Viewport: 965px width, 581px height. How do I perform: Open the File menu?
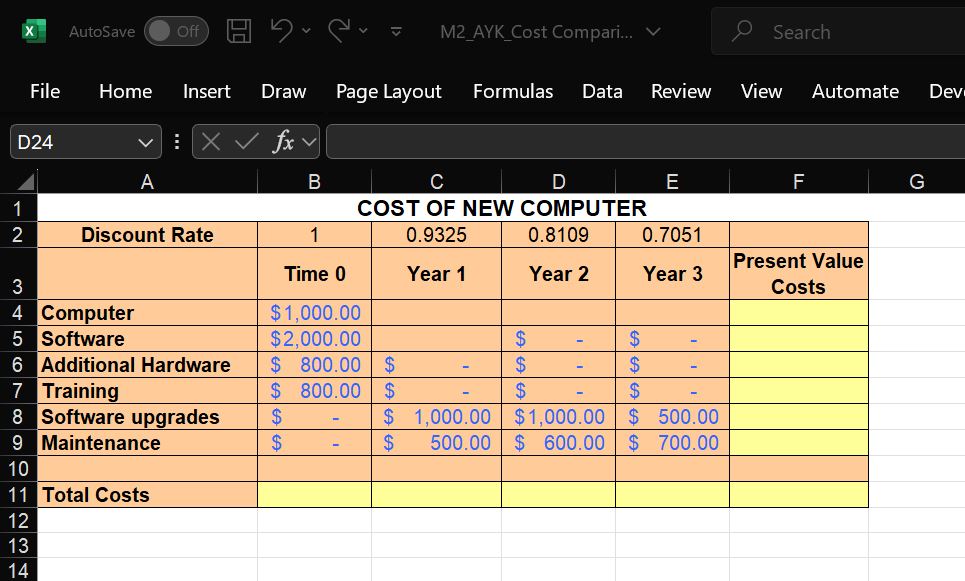[44, 91]
